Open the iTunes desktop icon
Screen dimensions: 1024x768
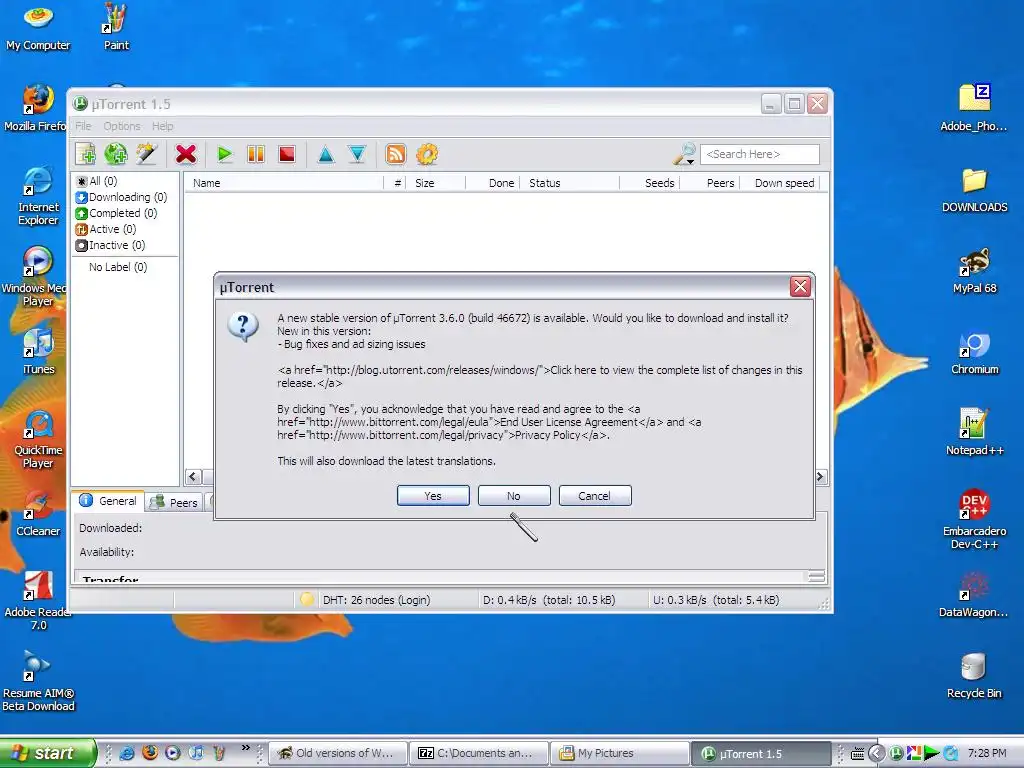click(38, 351)
